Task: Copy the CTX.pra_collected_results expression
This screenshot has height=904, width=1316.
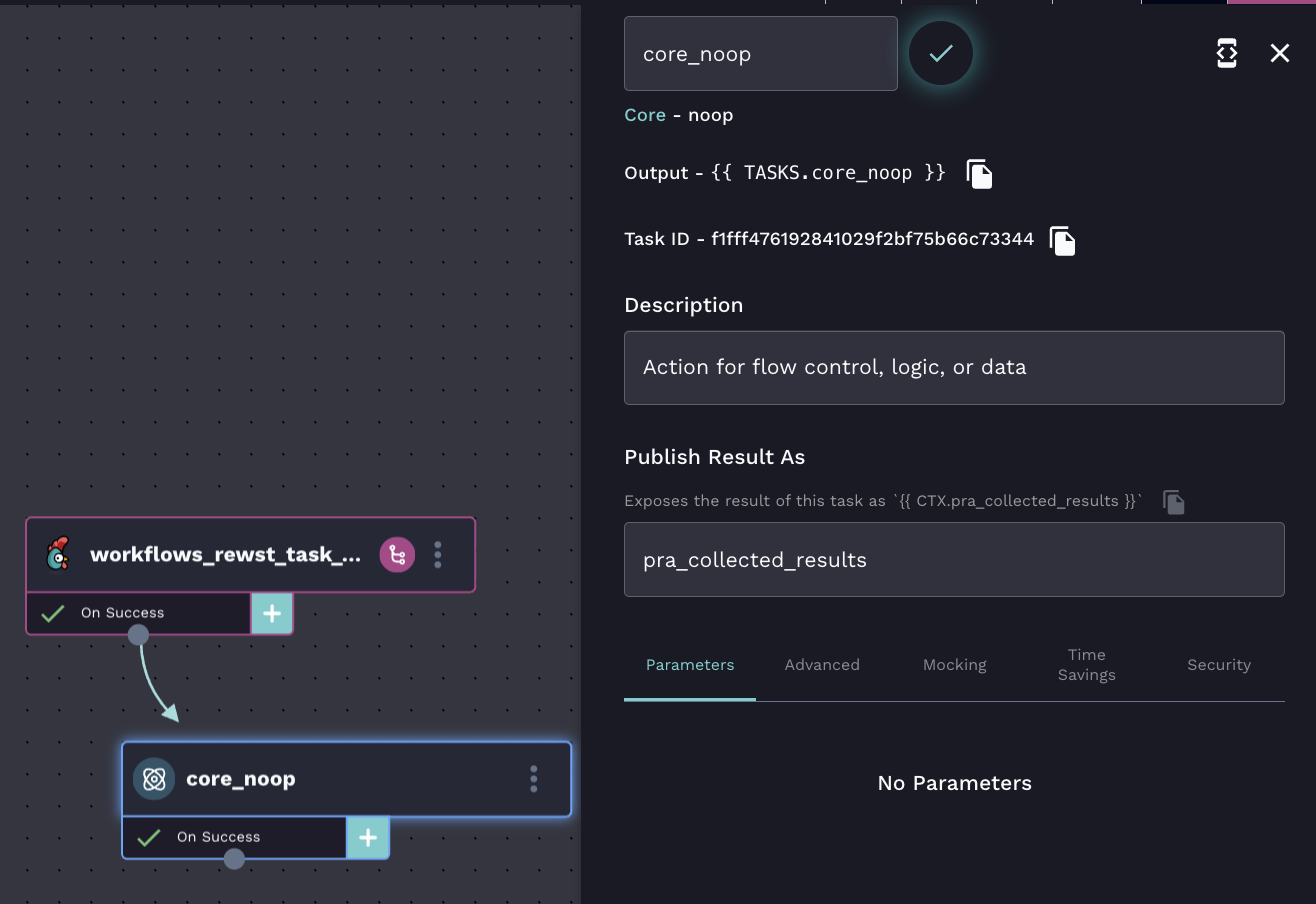Action: click(1174, 502)
